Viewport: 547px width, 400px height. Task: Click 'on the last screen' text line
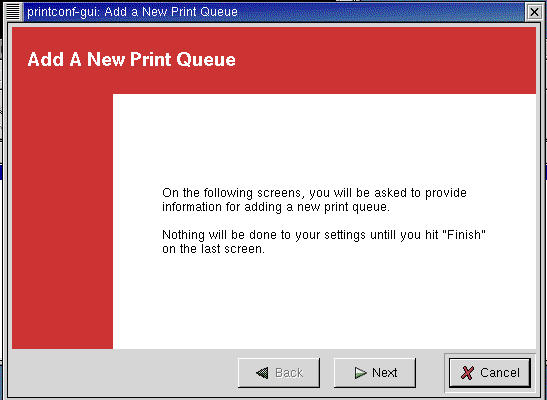(x=213, y=249)
